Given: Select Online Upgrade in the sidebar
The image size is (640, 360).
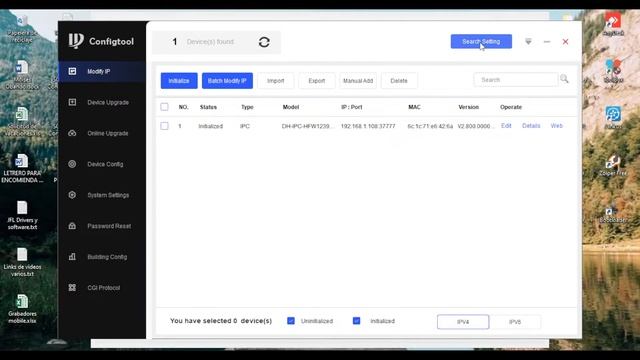Looking at the screenshot, I should click(102, 133).
